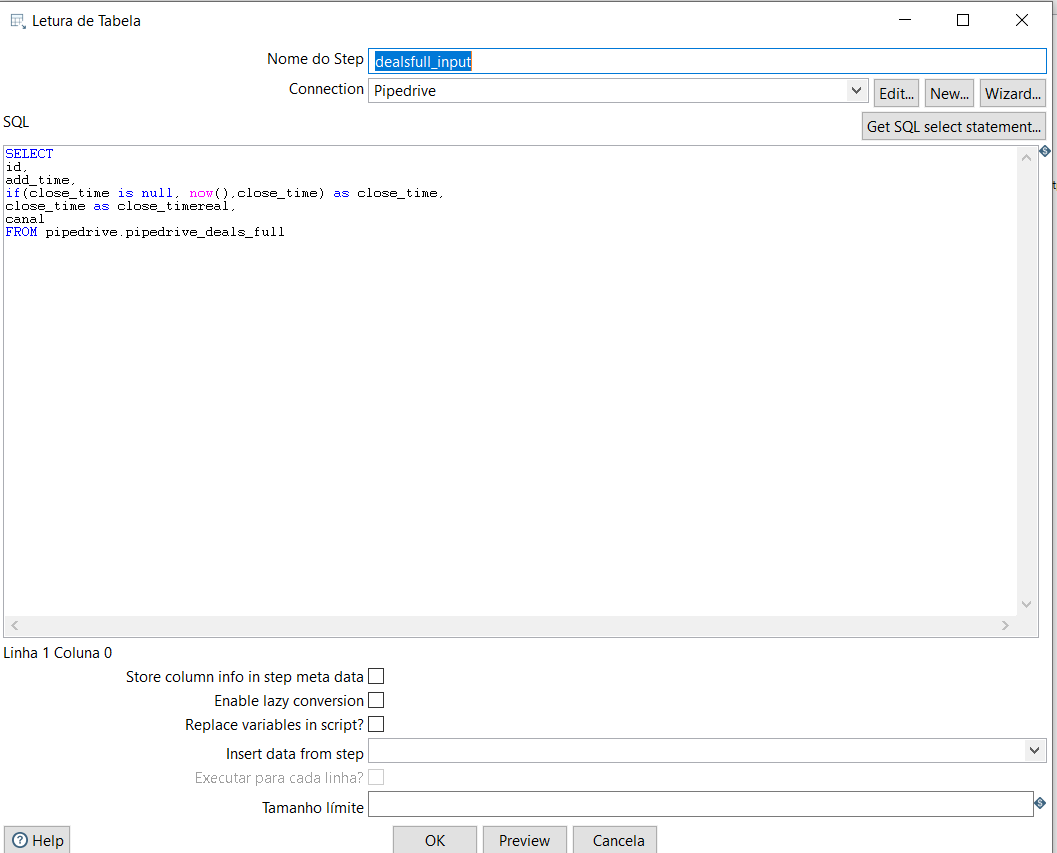Screen dimensions: 1057x853
Task: Click the SQL editor scroll up arrow
Action: coord(1027,158)
